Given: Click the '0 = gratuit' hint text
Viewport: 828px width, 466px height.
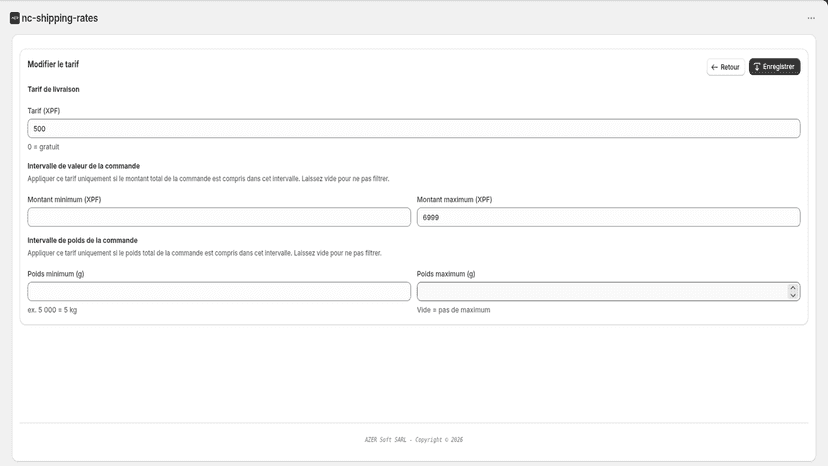Looking at the screenshot, I should click(x=43, y=147).
